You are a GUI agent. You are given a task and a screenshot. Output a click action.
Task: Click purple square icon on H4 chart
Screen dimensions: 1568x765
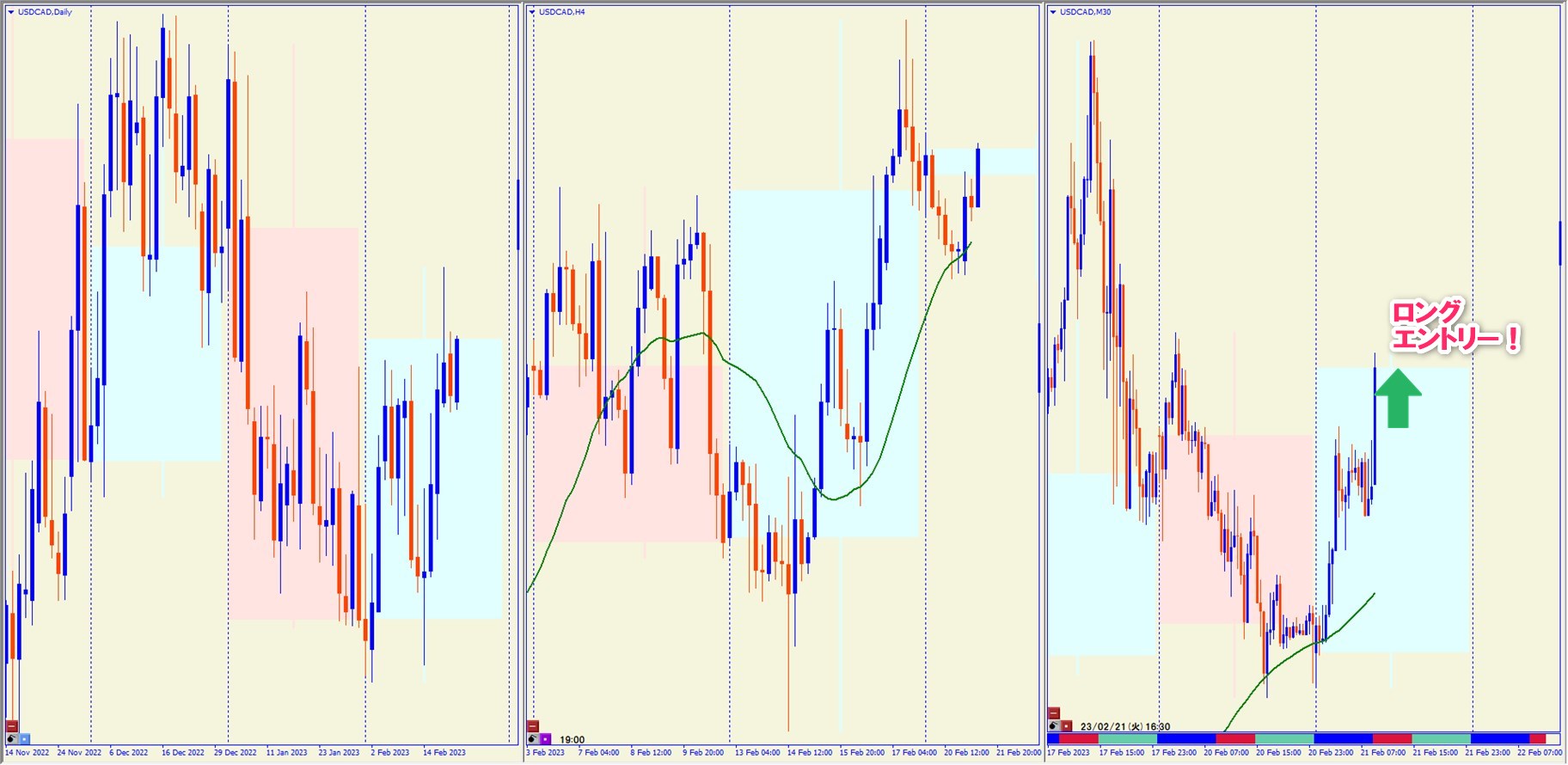(x=545, y=738)
